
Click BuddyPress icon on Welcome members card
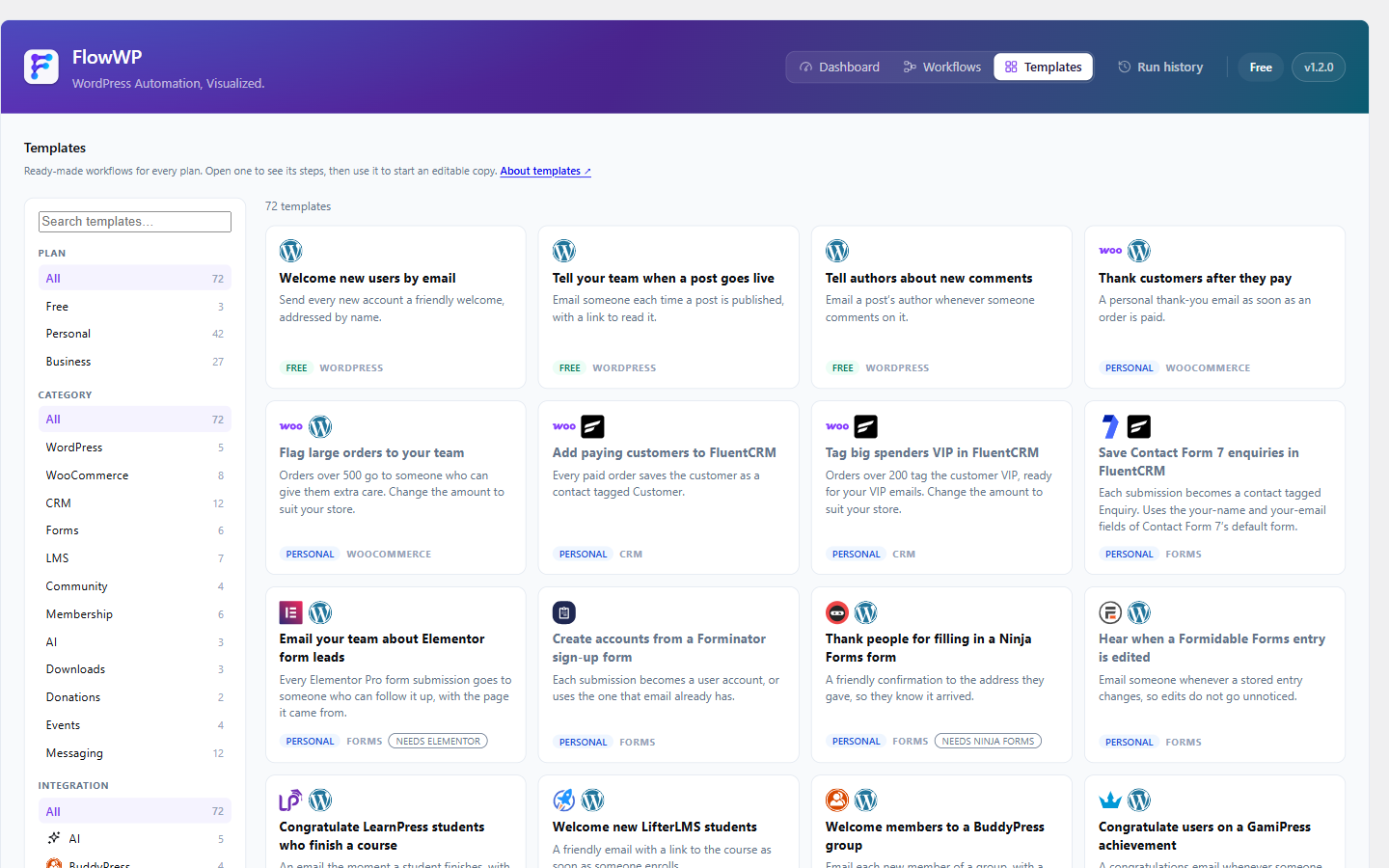(837, 800)
